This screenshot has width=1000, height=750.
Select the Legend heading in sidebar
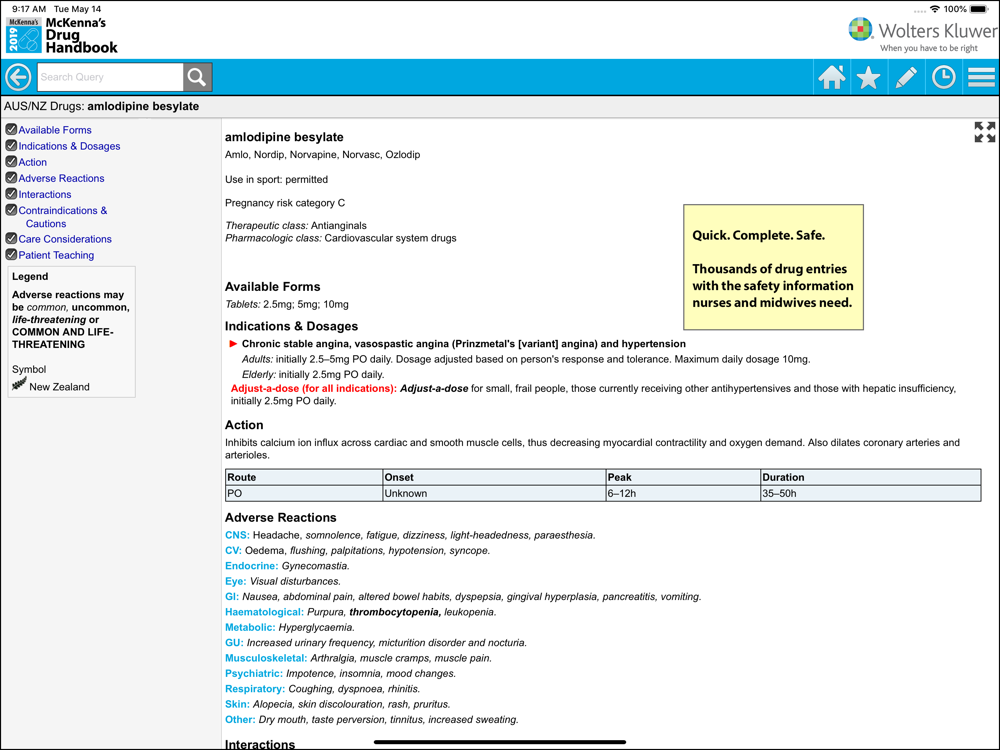pos(30,277)
